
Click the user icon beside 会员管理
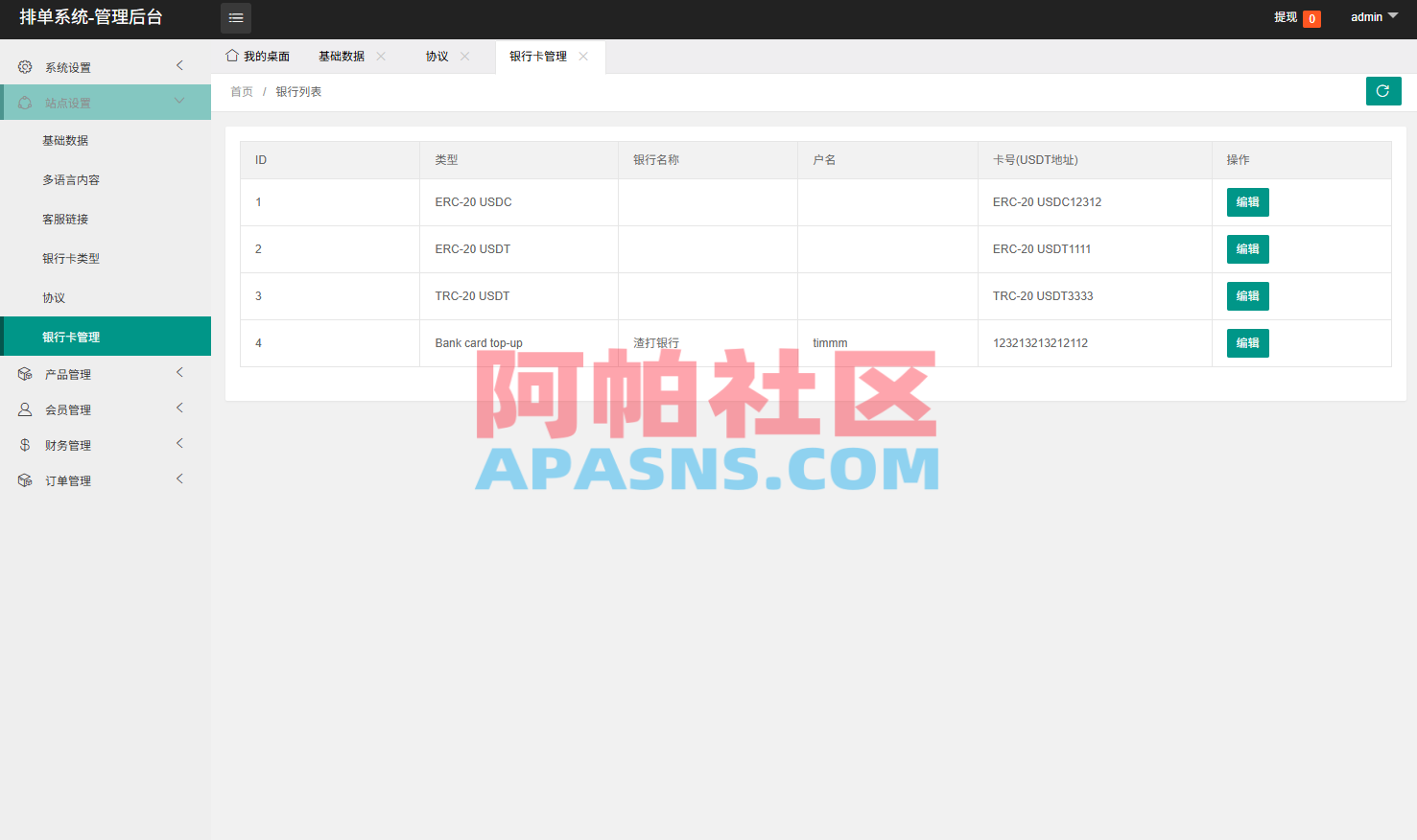point(25,409)
